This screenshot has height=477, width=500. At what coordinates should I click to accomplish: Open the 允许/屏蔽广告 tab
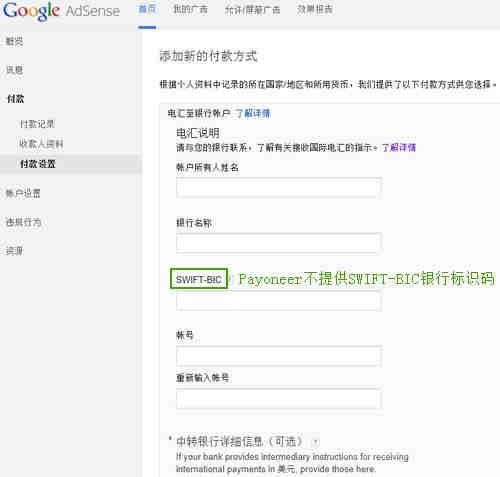(252, 10)
